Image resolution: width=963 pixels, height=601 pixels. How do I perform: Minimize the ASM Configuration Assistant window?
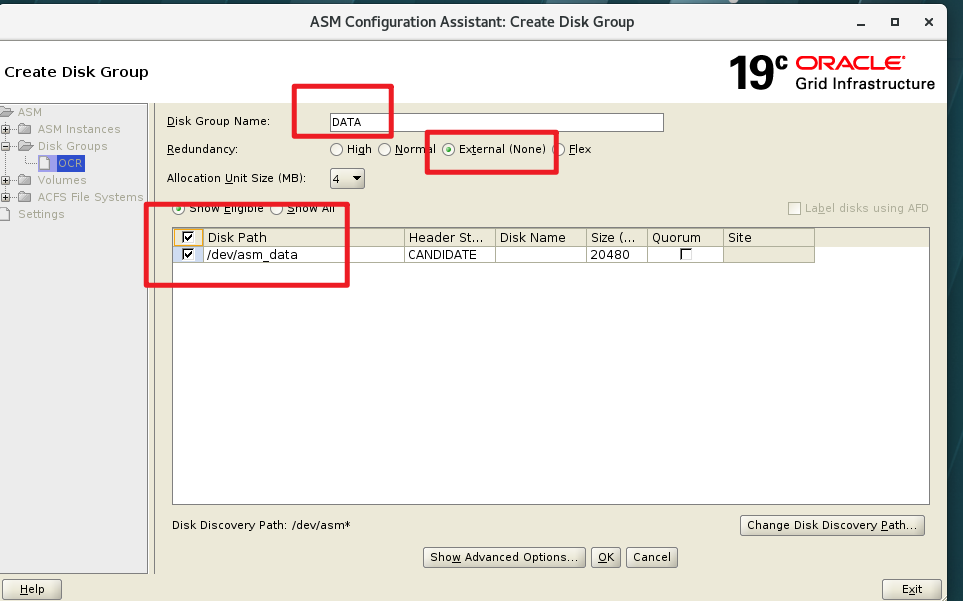pos(861,23)
